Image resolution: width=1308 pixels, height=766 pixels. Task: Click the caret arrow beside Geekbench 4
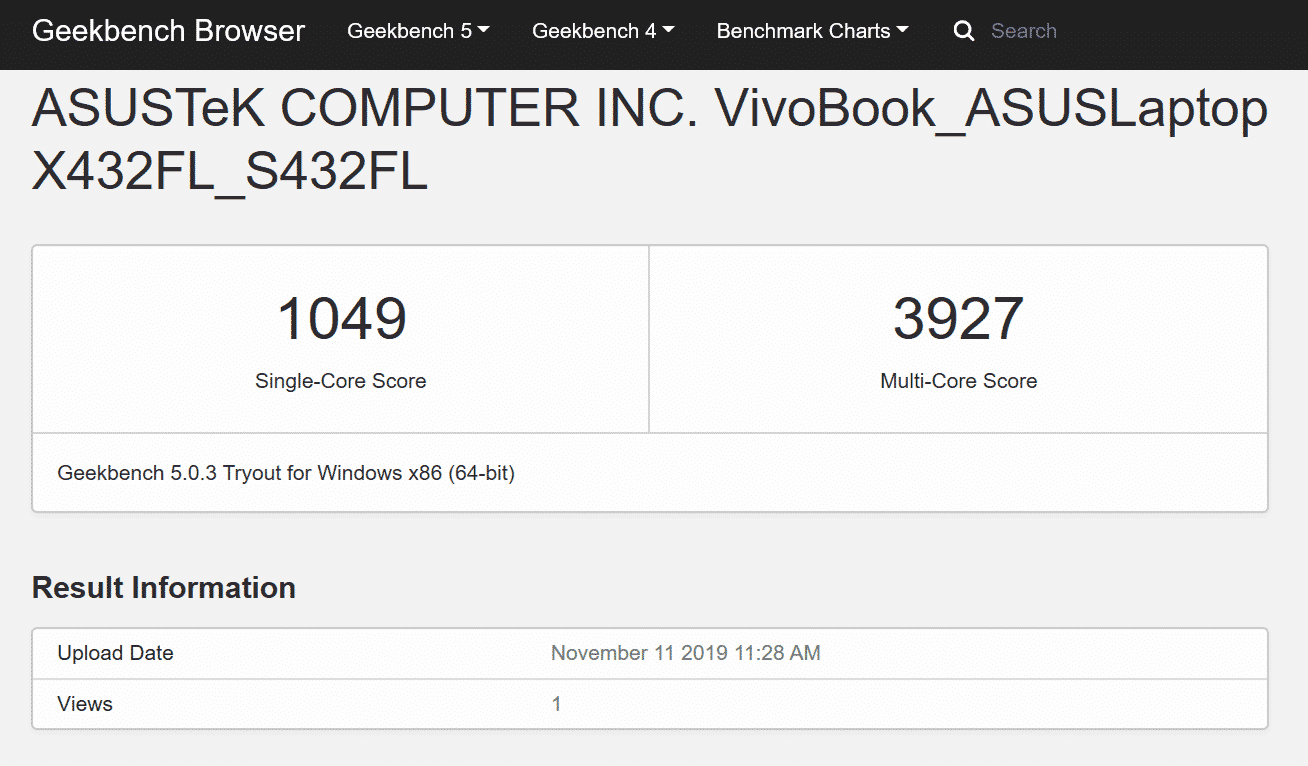click(x=669, y=30)
